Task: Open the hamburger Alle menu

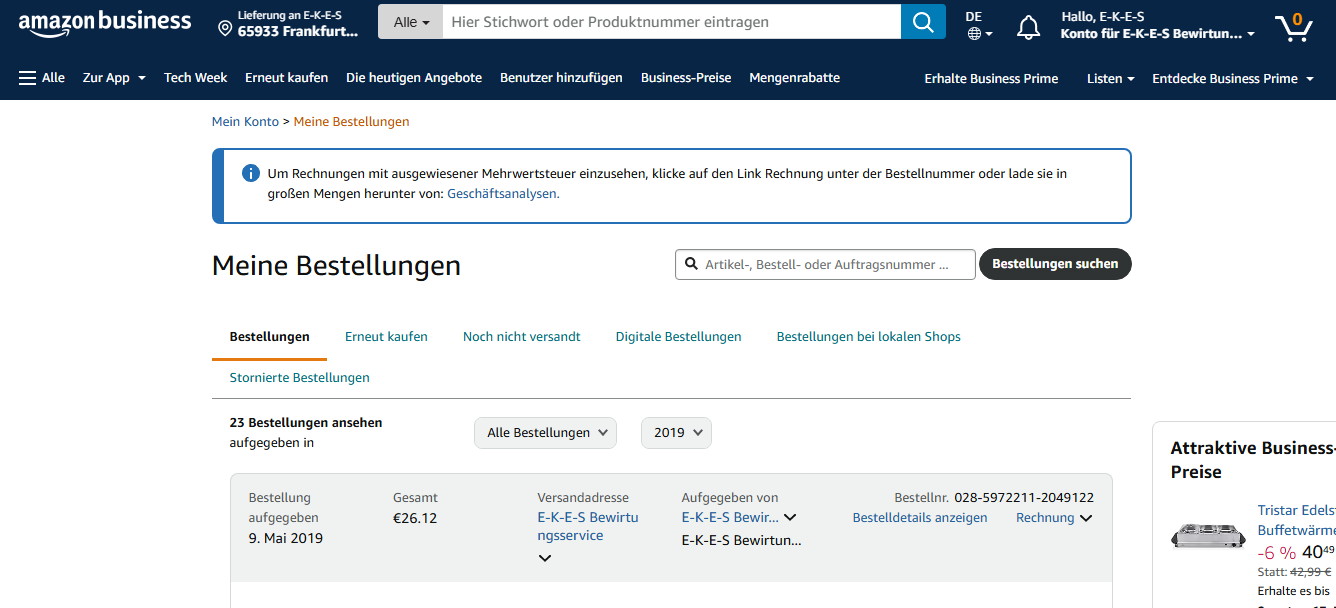Action: click(x=41, y=78)
